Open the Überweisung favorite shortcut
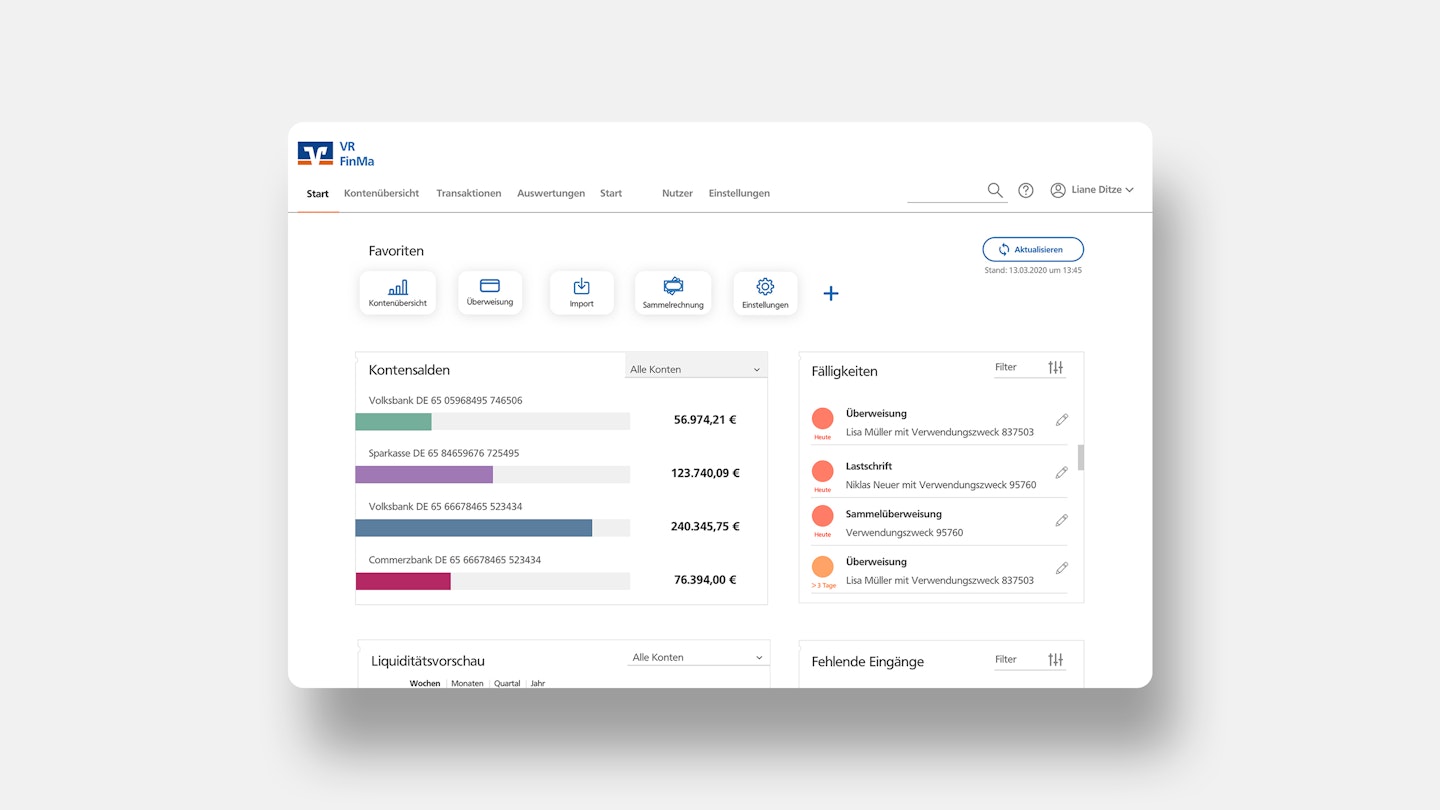Image resolution: width=1440 pixels, height=810 pixels. pyautogui.click(x=490, y=292)
